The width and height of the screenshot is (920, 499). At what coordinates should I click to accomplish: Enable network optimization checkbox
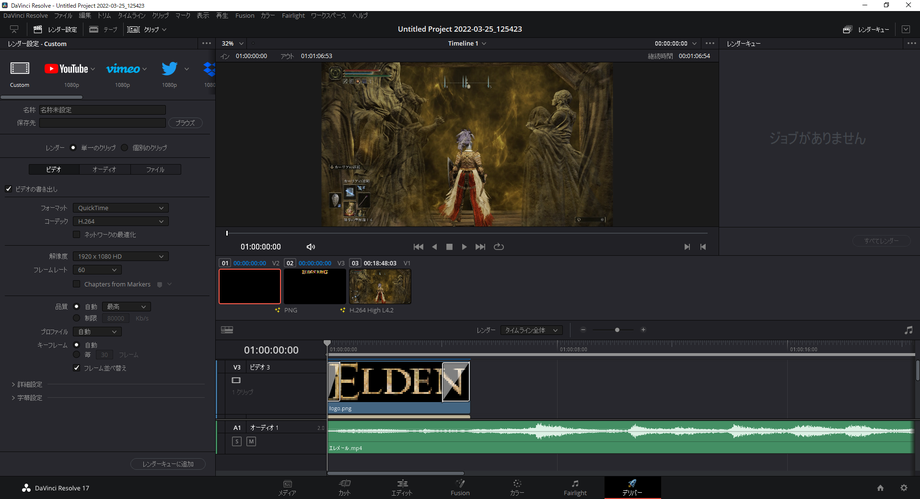click(x=76, y=235)
